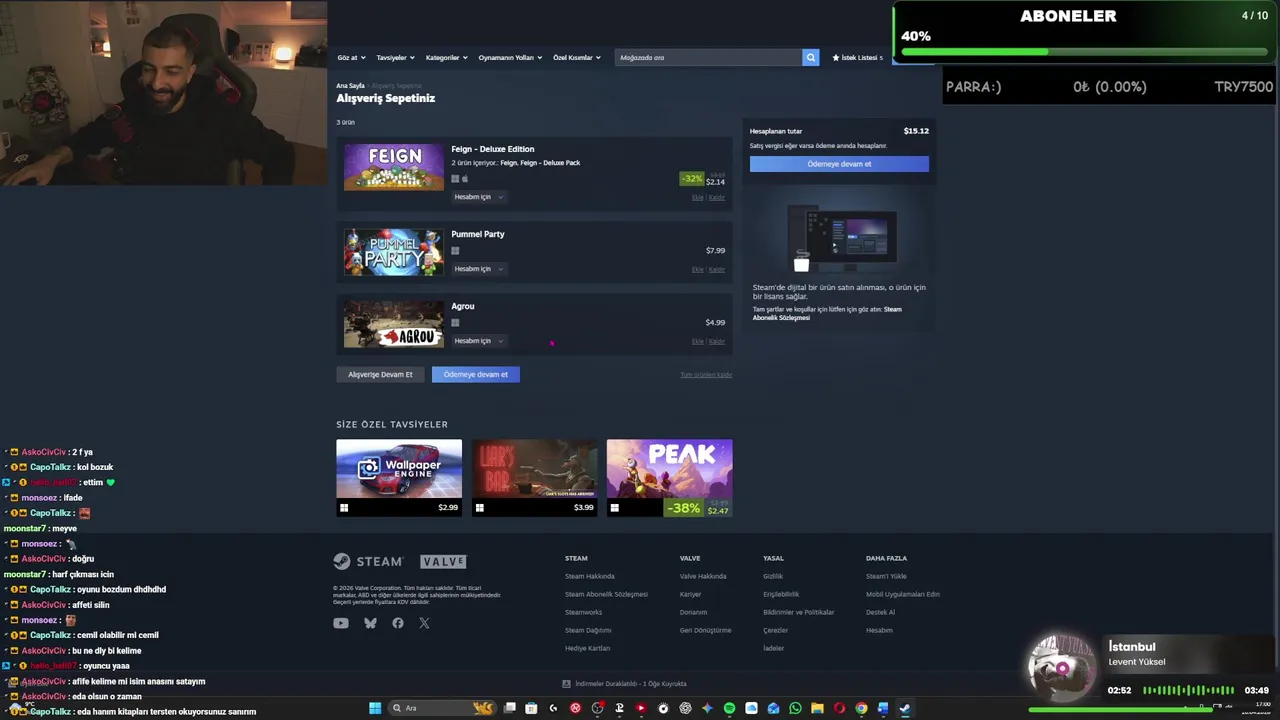Open Valve Hakkında footer link
The width and height of the screenshot is (1280, 720).
703,576
